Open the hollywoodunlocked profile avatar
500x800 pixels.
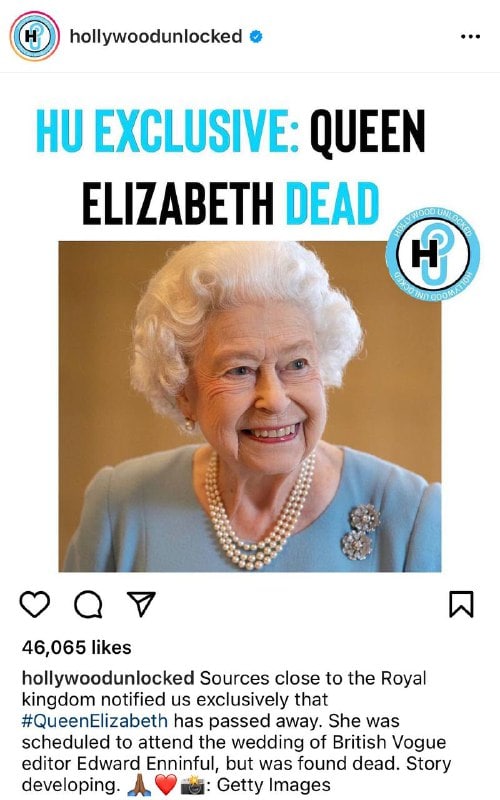(x=34, y=36)
